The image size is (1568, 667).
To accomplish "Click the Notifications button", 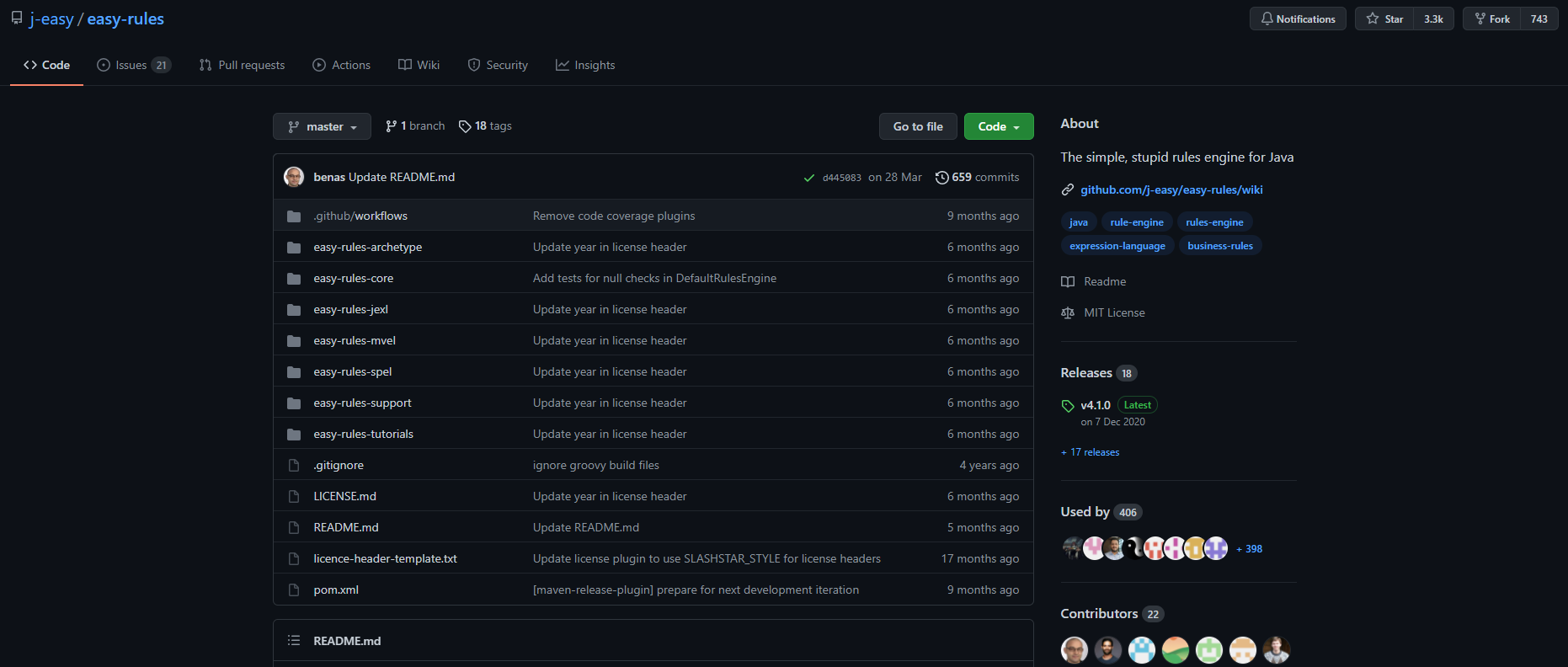I will [x=1298, y=19].
